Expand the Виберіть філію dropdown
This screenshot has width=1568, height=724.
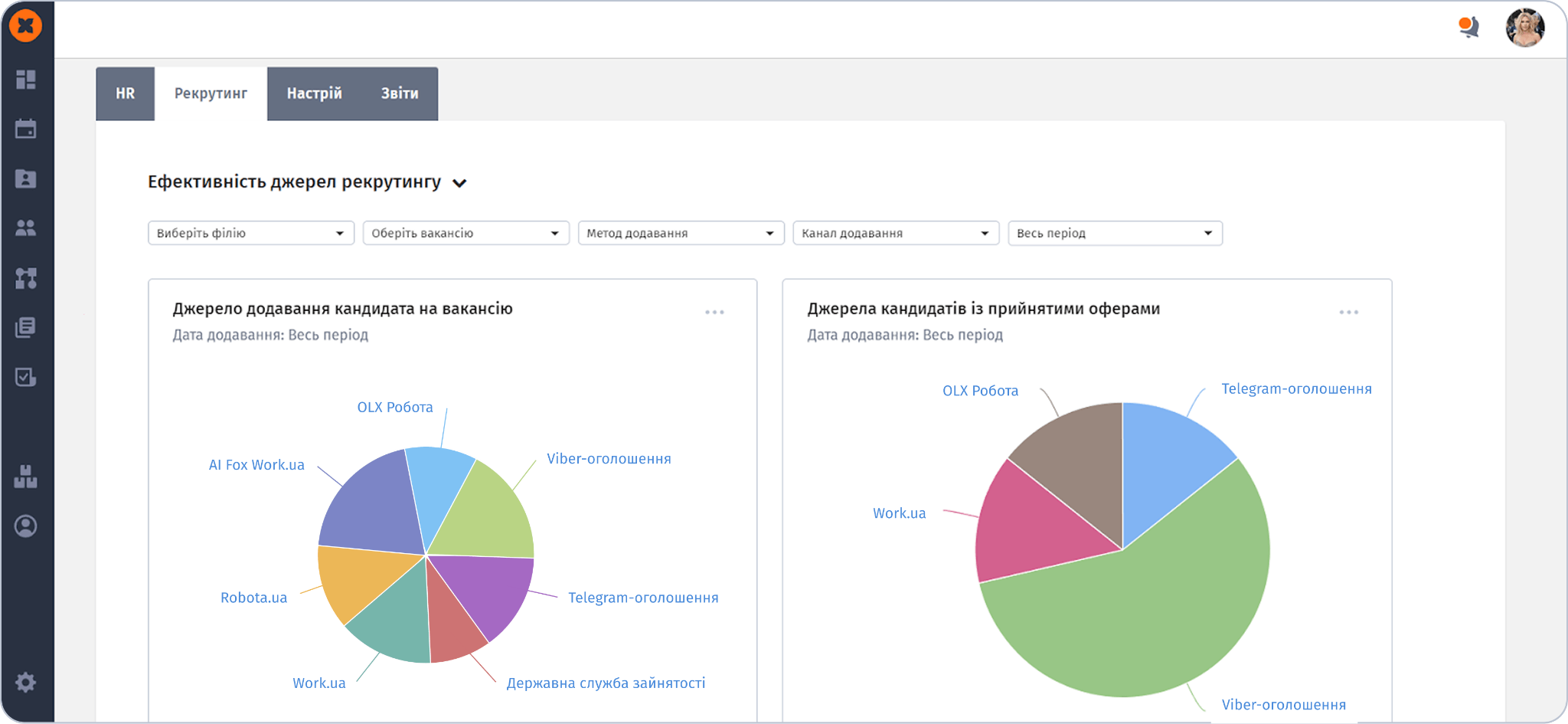click(x=251, y=233)
